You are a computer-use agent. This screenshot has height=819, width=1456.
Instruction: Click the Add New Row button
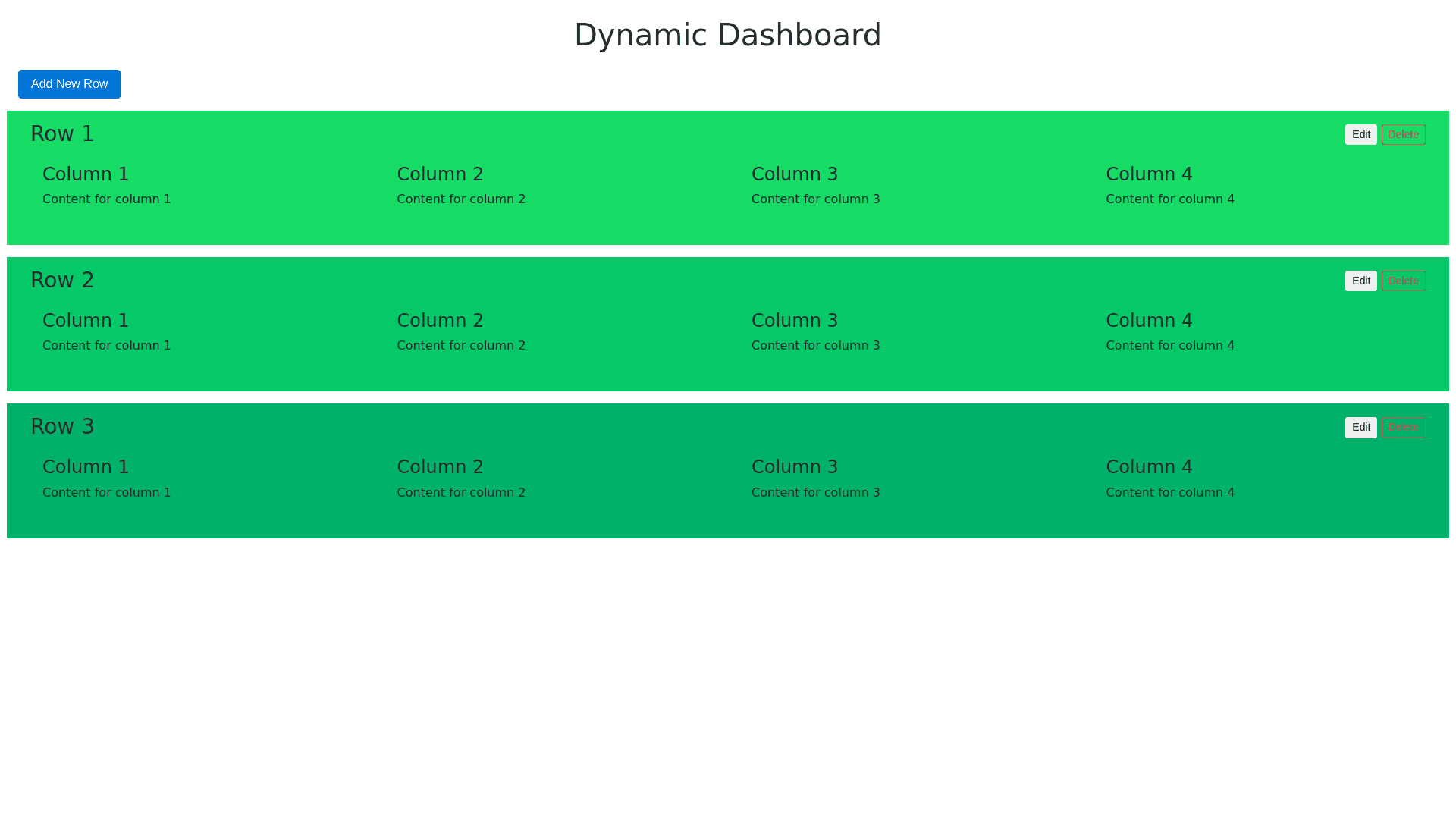(x=69, y=84)
